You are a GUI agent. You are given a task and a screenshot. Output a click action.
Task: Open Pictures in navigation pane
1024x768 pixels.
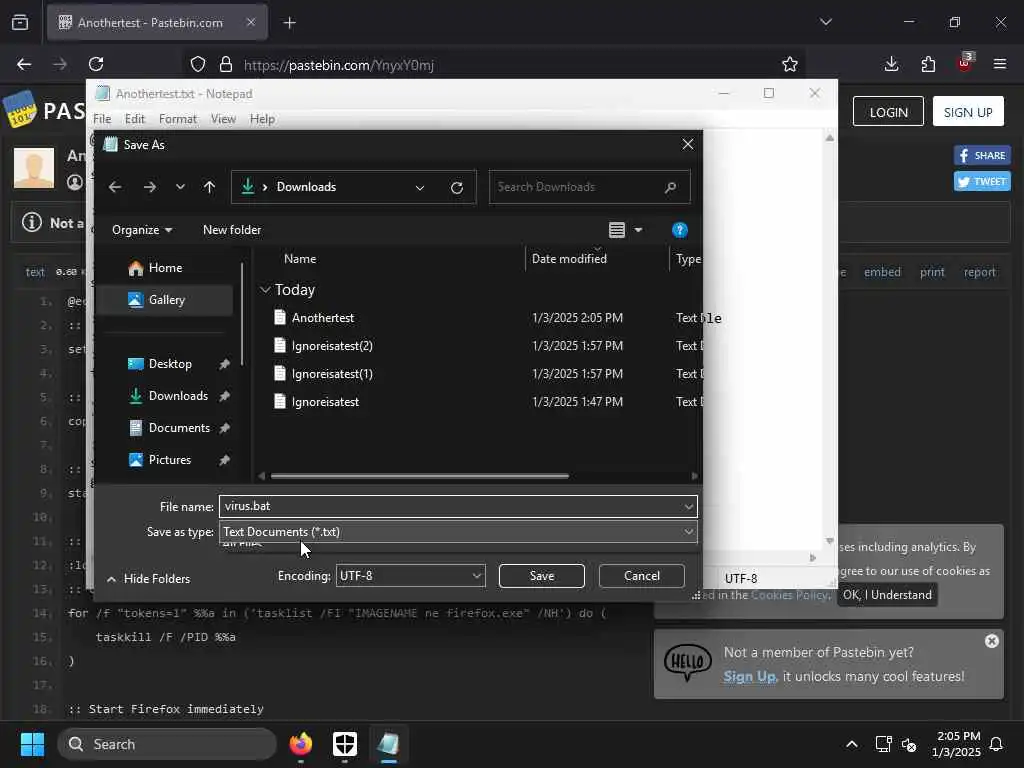(169, 460)
